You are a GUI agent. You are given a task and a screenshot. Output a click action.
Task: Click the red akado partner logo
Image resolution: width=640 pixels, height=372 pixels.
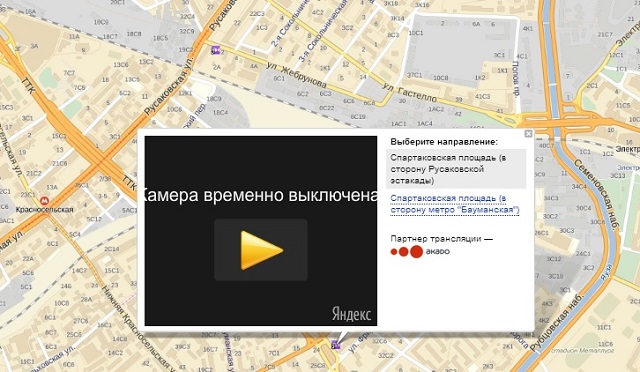pos(420,252)
